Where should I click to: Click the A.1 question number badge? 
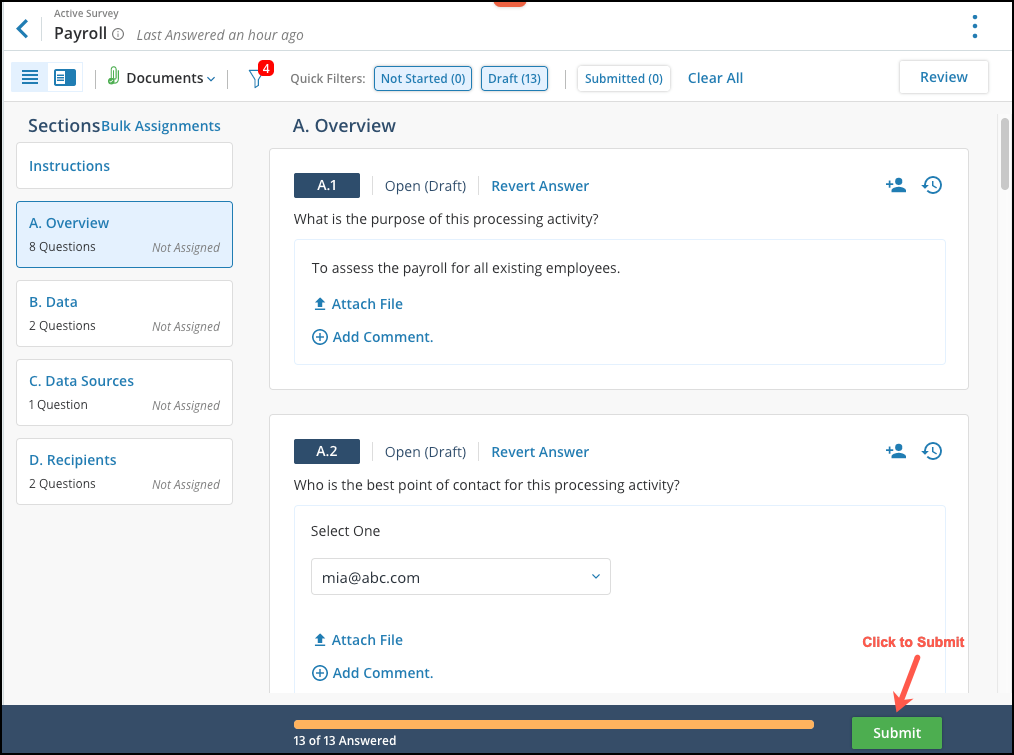click(x=327, y=186)
